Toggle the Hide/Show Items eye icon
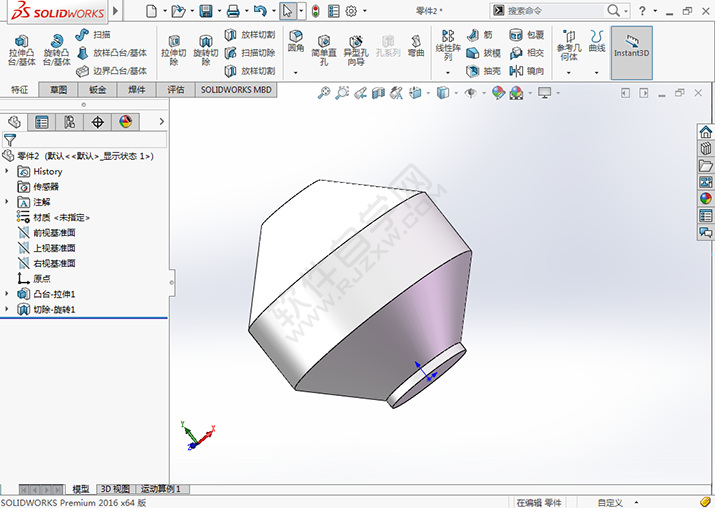 (471, 92)
